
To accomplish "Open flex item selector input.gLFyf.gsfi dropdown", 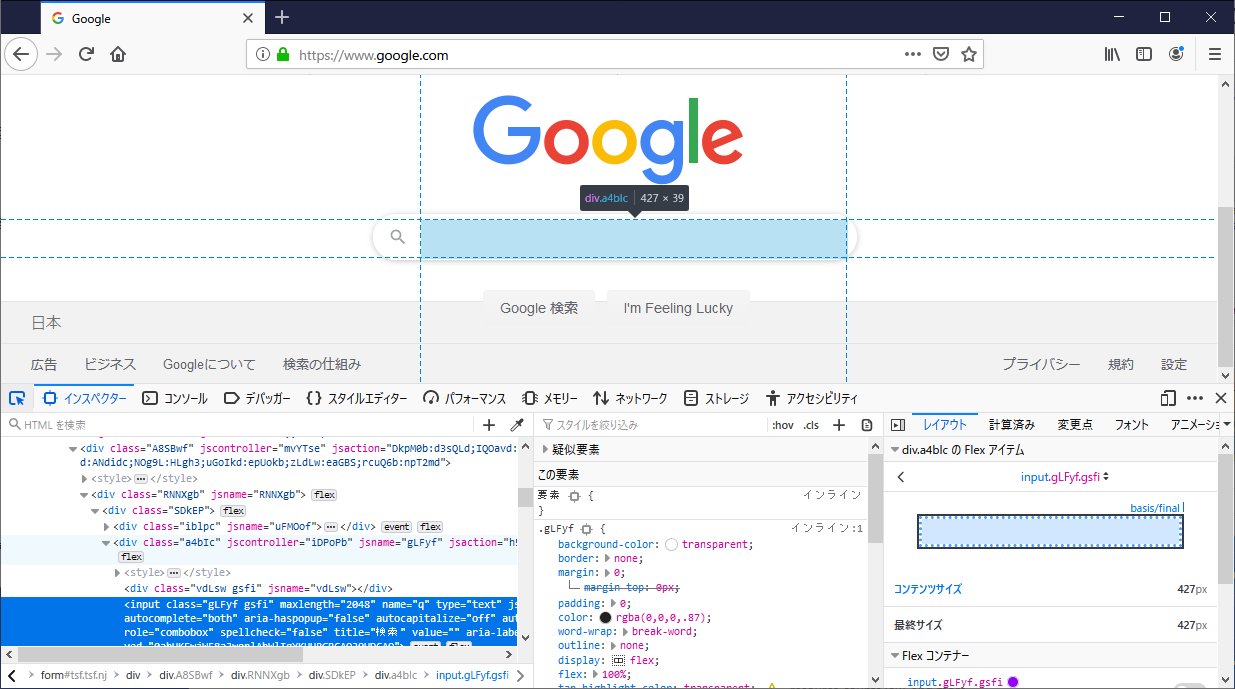I will [x=1064, y=477].
